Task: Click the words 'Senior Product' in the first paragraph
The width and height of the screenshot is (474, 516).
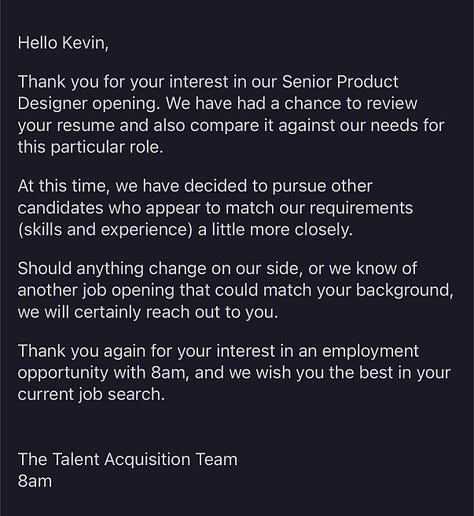Action: [x=340, y=82]
